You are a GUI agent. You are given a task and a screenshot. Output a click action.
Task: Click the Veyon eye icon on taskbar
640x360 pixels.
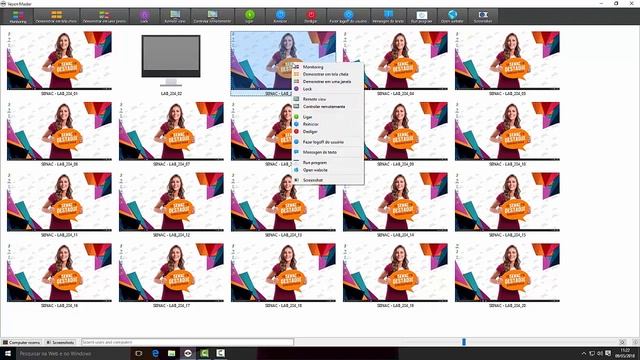pyautogui.click(x=188, y=353)
